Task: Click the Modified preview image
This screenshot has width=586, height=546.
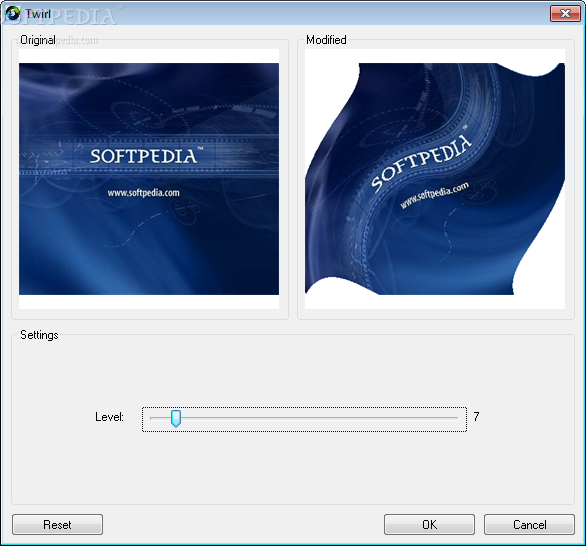Action: pos(435,179)
